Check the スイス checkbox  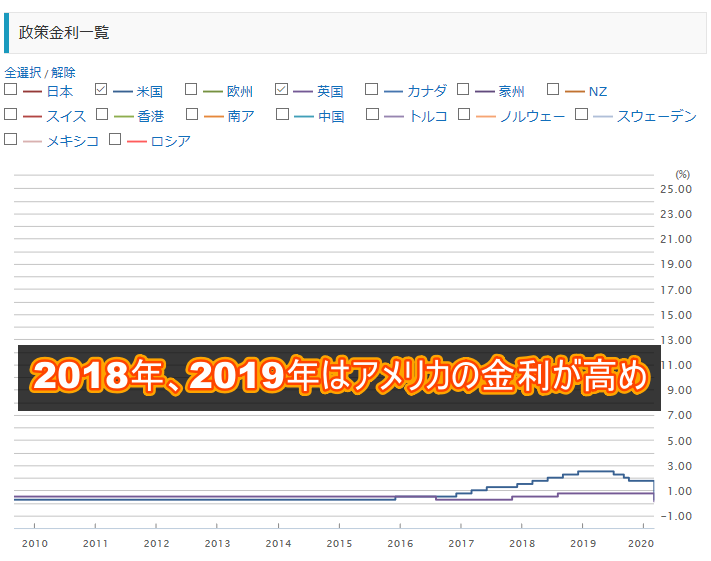coord(10,114)
